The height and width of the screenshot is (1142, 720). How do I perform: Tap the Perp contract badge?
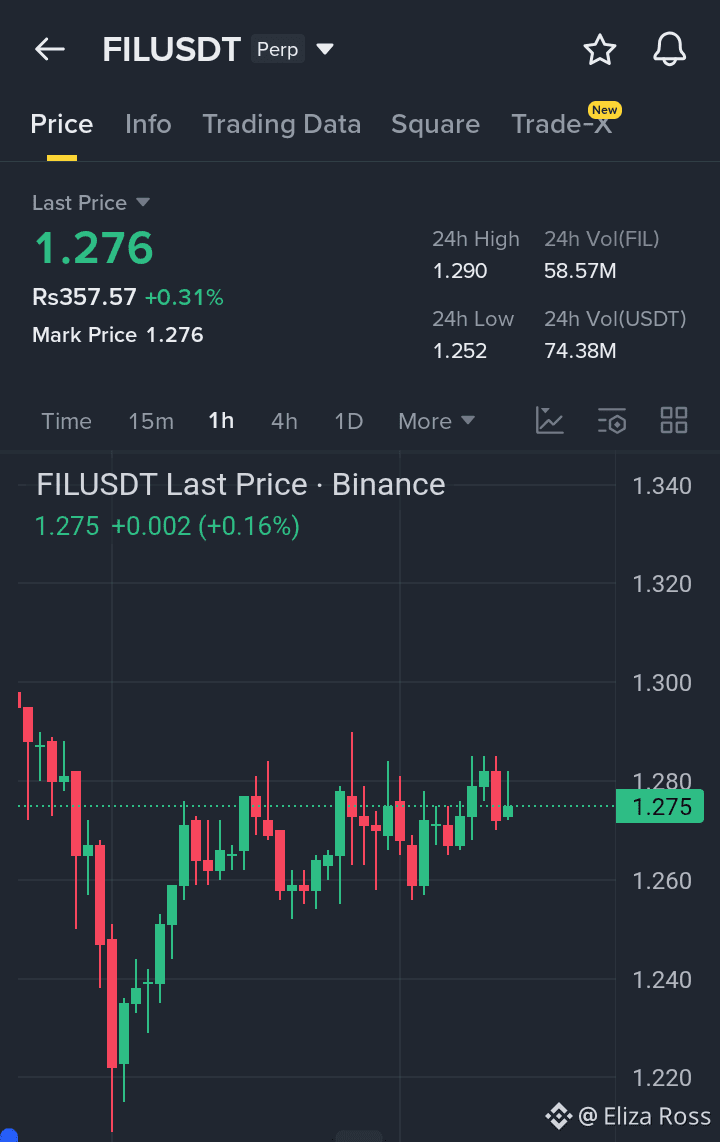tap(277, 49)
